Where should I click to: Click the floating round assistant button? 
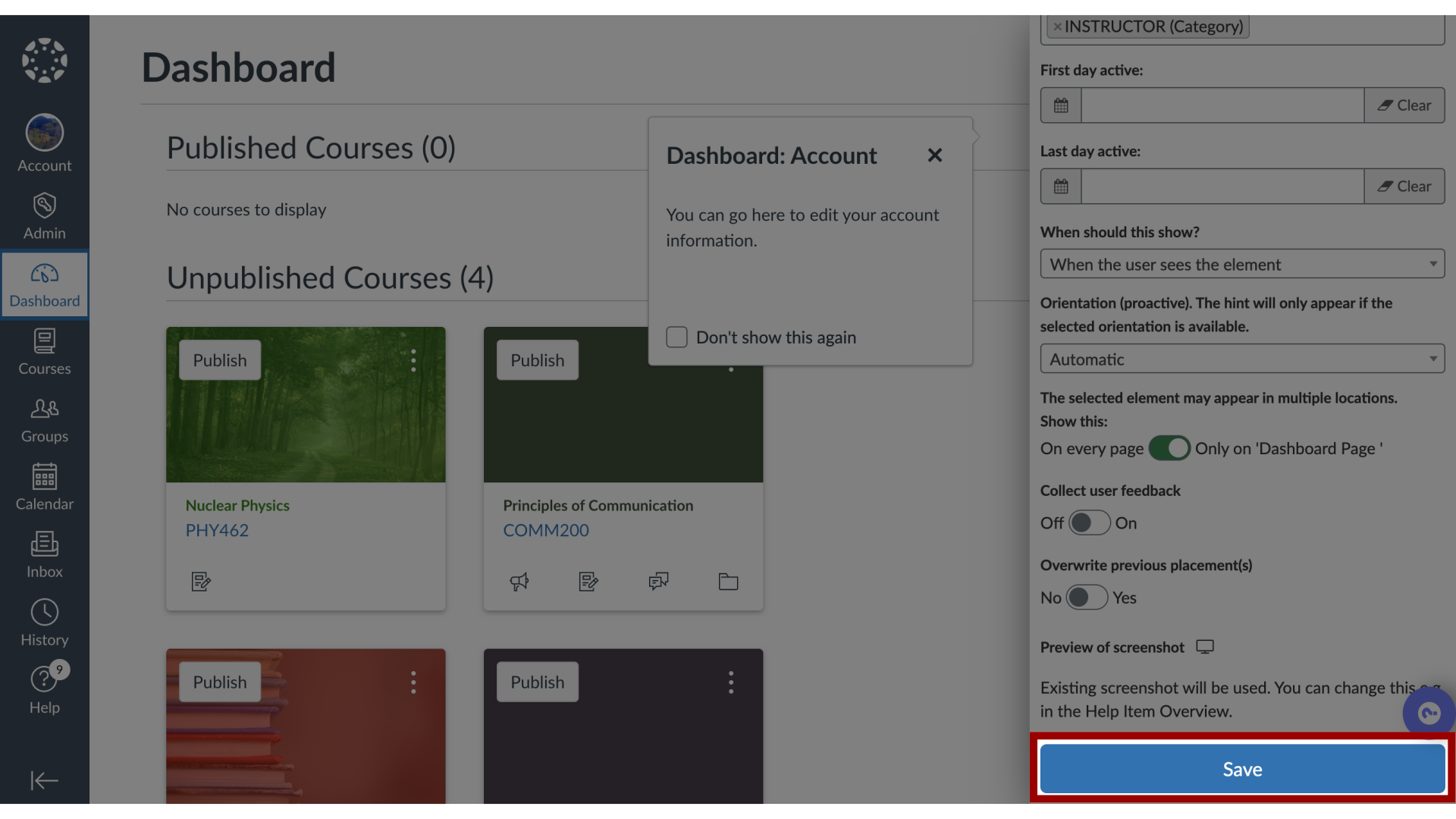tap(1429, 714)
